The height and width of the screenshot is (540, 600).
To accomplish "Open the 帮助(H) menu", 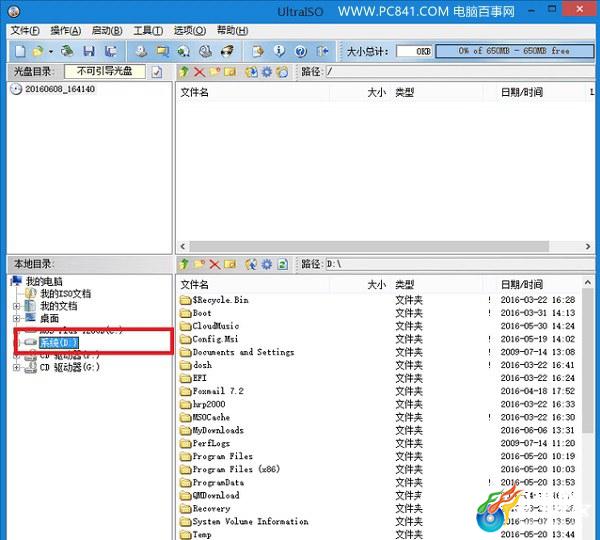I will (232, 31).
